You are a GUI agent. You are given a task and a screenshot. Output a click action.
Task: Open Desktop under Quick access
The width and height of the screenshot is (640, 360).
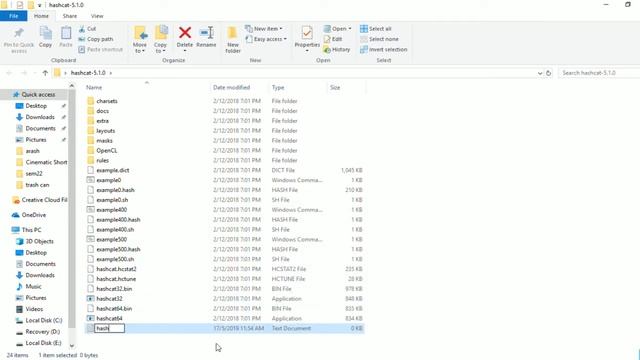[x=36, y=106]
